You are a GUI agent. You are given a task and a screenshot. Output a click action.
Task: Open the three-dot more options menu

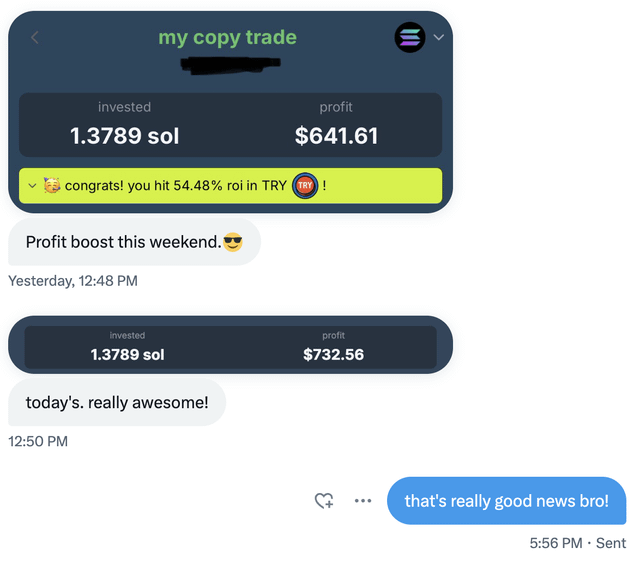point(363,501)
